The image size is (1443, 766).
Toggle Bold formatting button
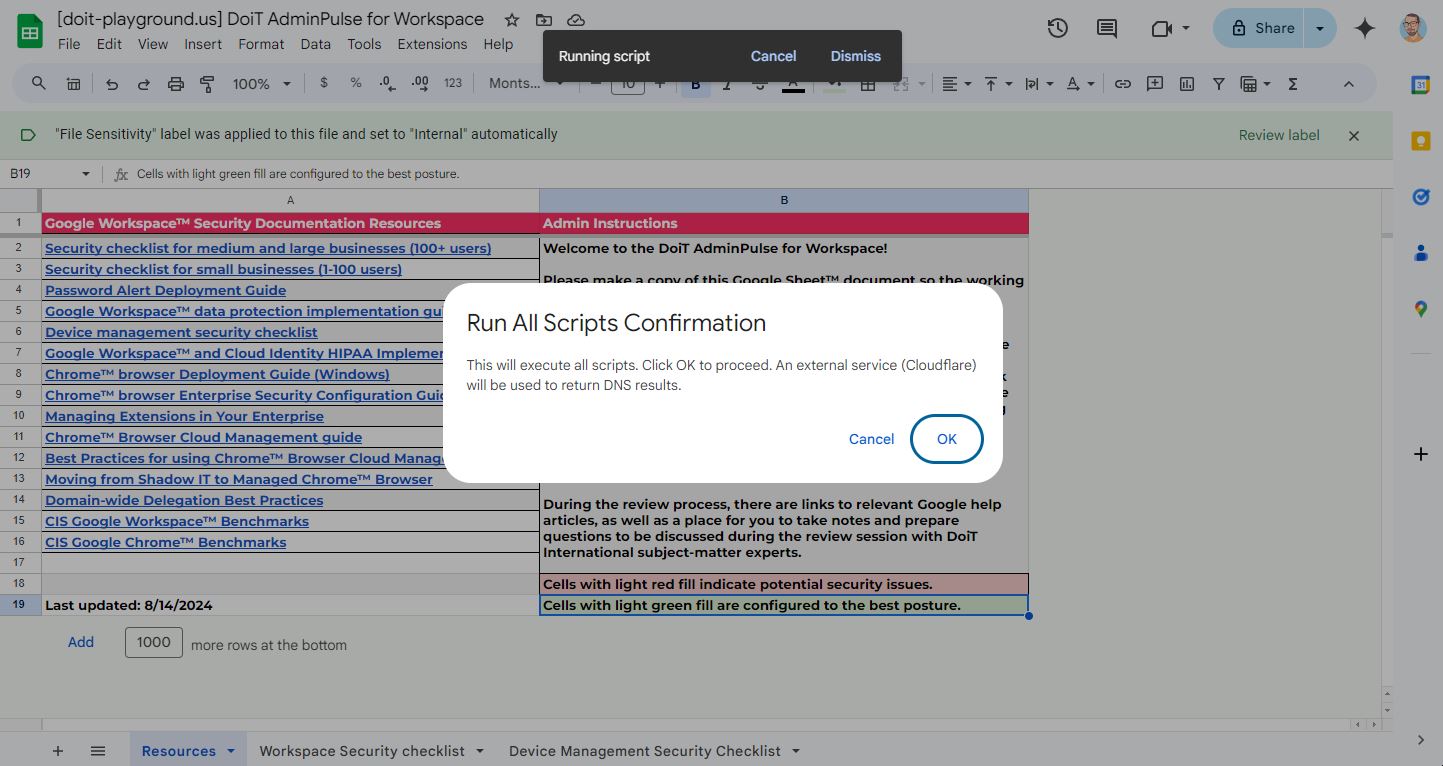(696, 85)
